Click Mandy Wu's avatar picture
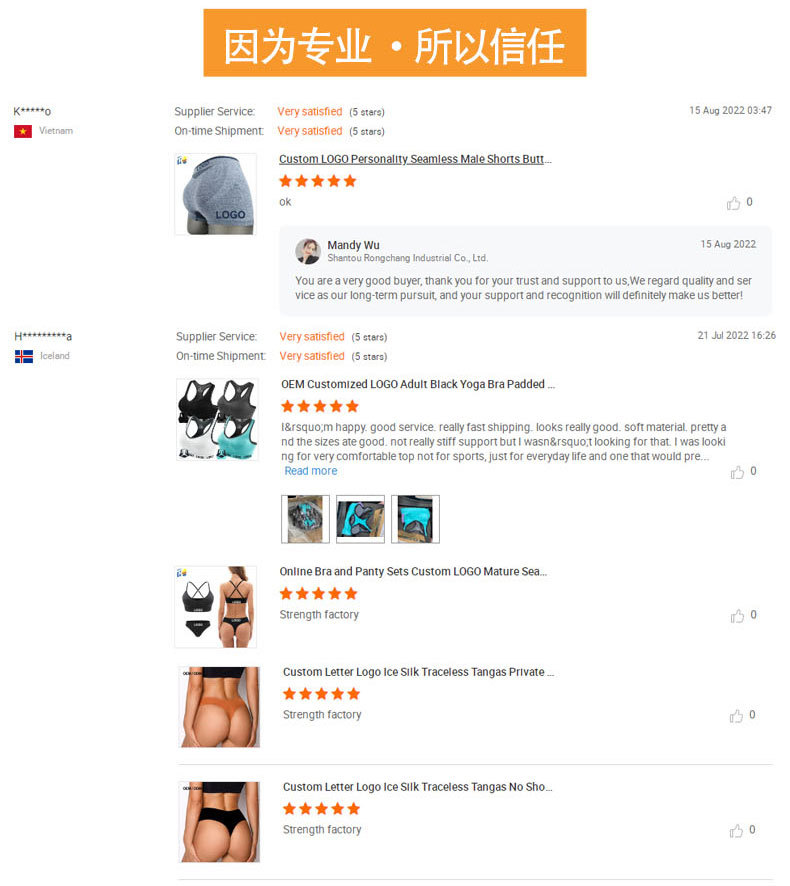This screenshot has width=790, height=886. (308, 251)
